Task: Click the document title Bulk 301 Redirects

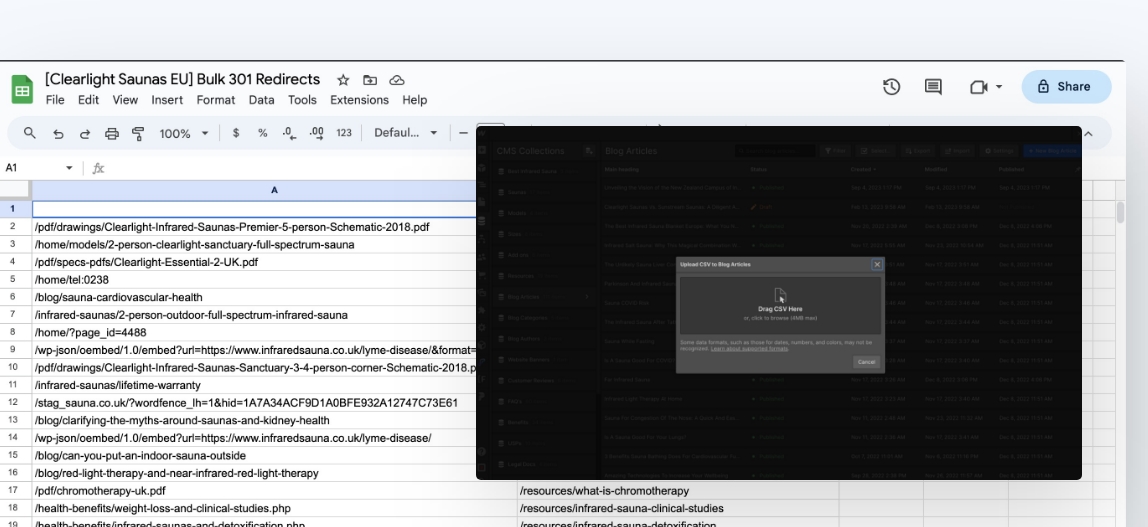Action: [x=182, y=79]
